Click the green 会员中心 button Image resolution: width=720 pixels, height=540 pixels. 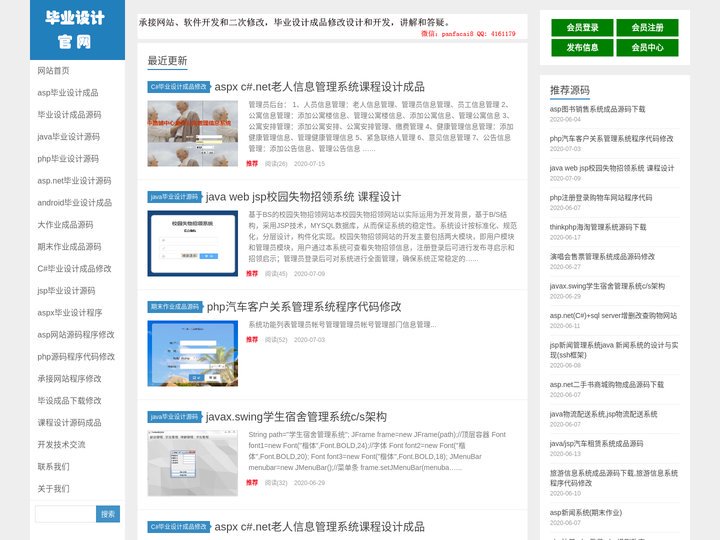(647, 47)
